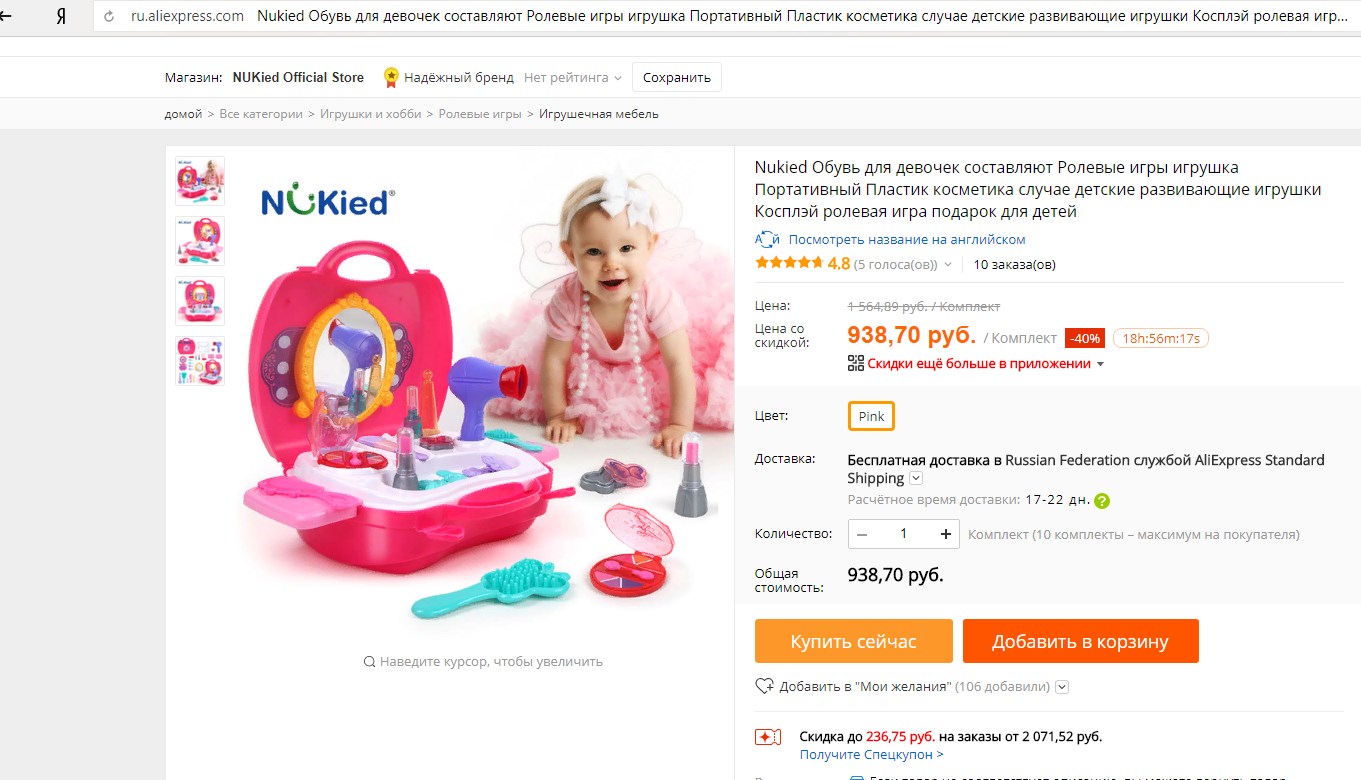
Task: Increase quantity with the plus button
Action: point(945,534)
